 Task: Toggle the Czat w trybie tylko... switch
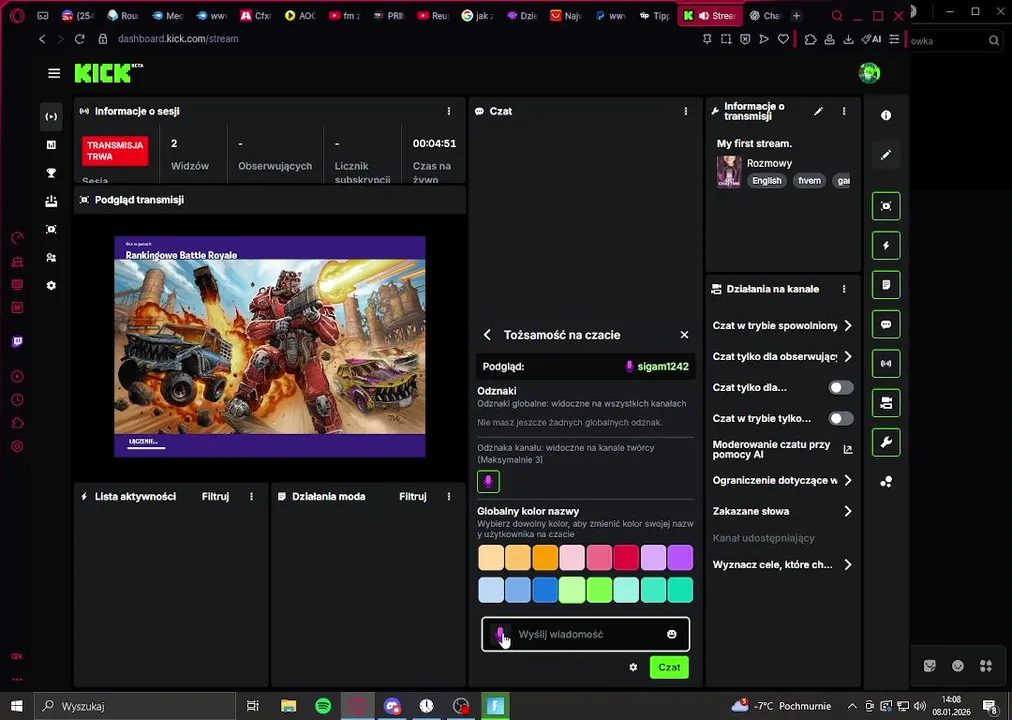(841, 419)
